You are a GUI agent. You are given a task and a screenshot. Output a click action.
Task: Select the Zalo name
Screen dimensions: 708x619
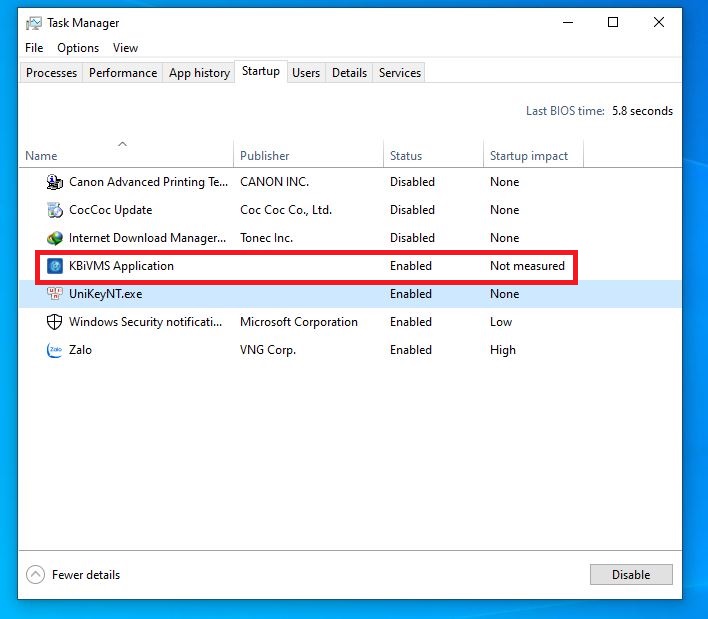click(x=80, y=350)
